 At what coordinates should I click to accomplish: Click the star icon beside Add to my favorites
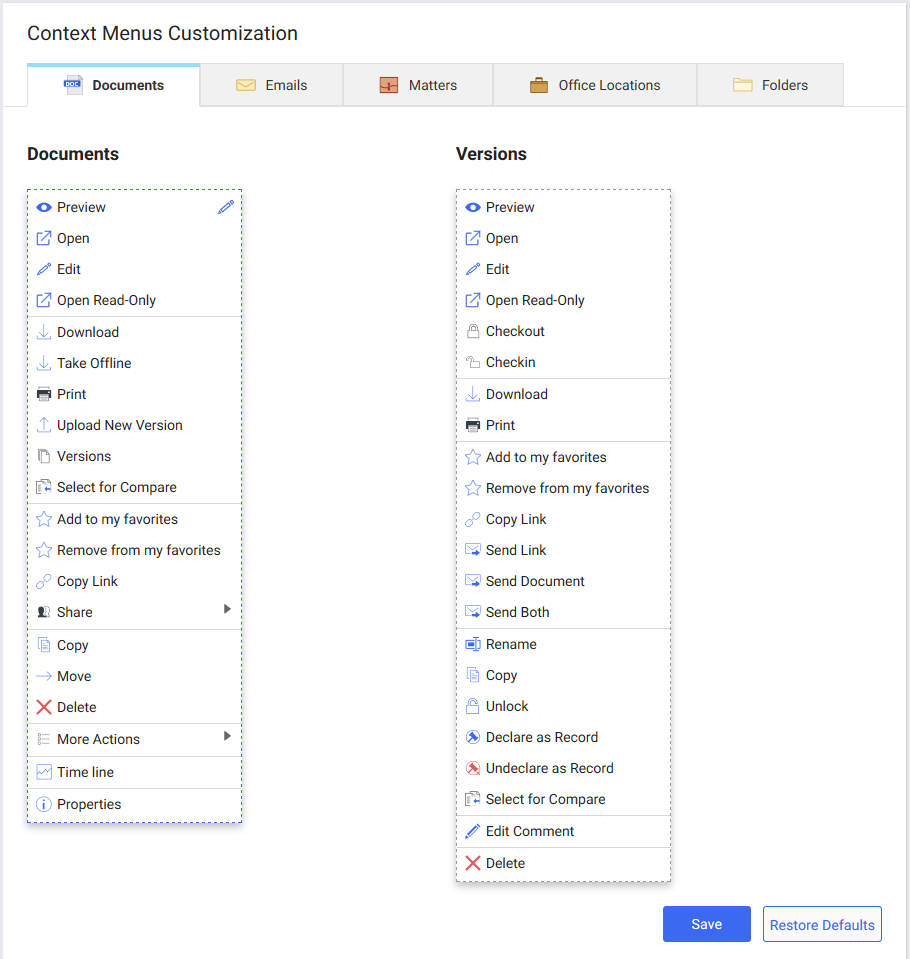tap(44, 518)
